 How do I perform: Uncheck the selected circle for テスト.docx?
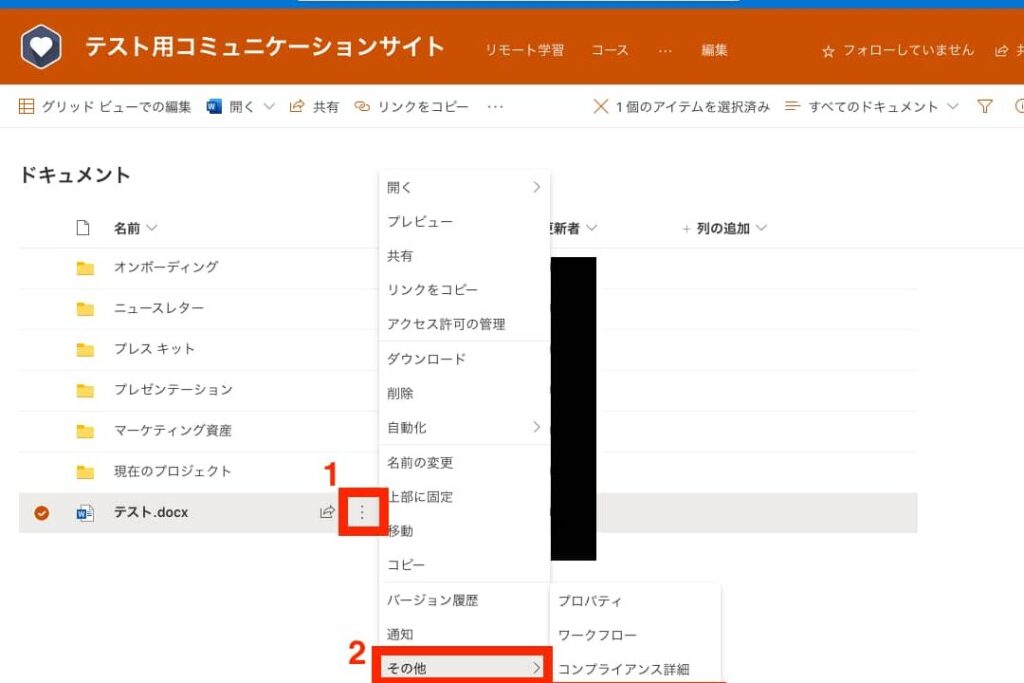[x=41, y=513]
